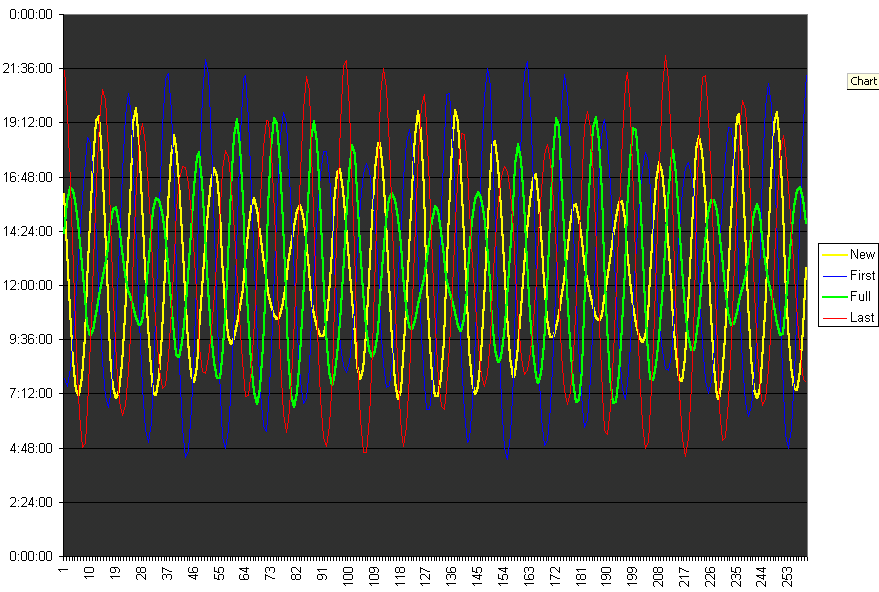Click the x-axis label 100
Screen dimensions: 879x592
(x=348, y=576)
